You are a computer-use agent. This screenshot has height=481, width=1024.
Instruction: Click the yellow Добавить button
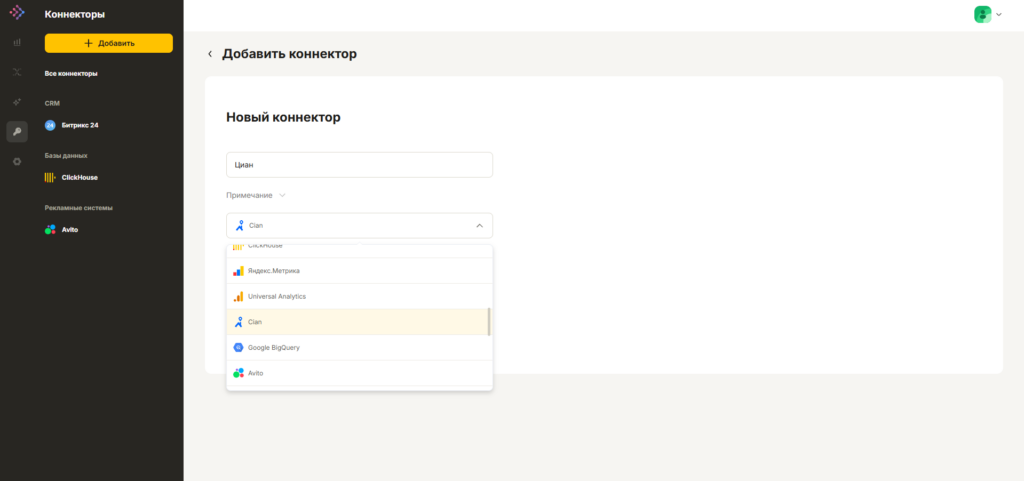(108, 43)
